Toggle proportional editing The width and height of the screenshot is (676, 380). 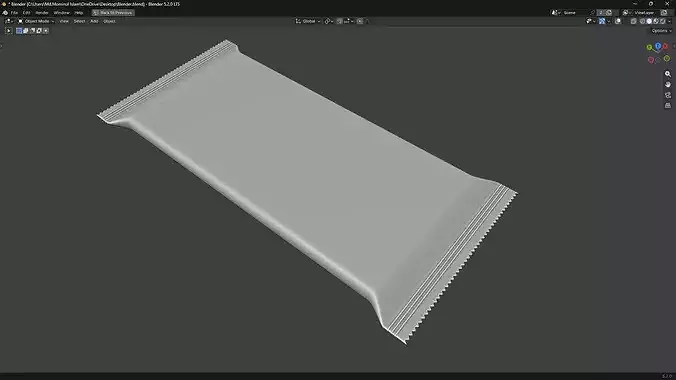(360, 21)
